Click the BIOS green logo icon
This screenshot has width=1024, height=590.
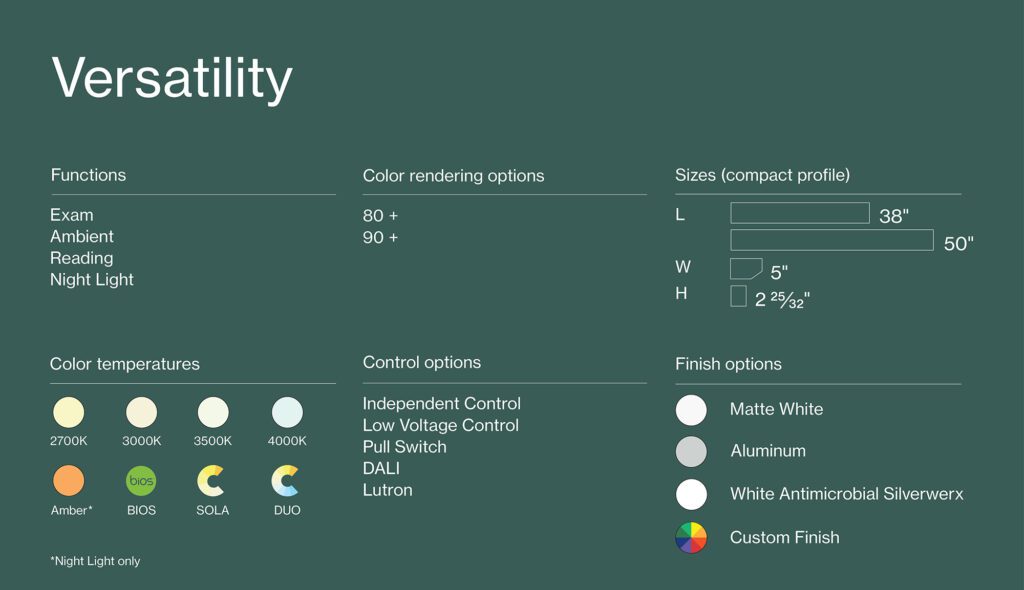click(x=141, y=481)
